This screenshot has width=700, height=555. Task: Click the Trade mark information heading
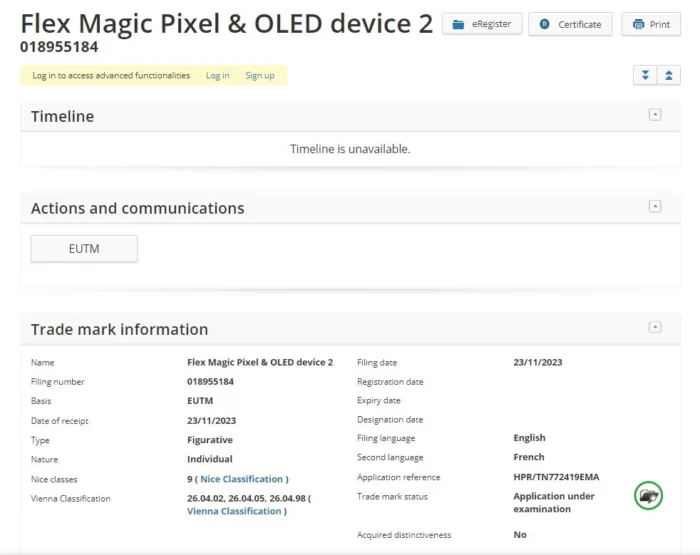pyautogui.click(x=119, y=329)
